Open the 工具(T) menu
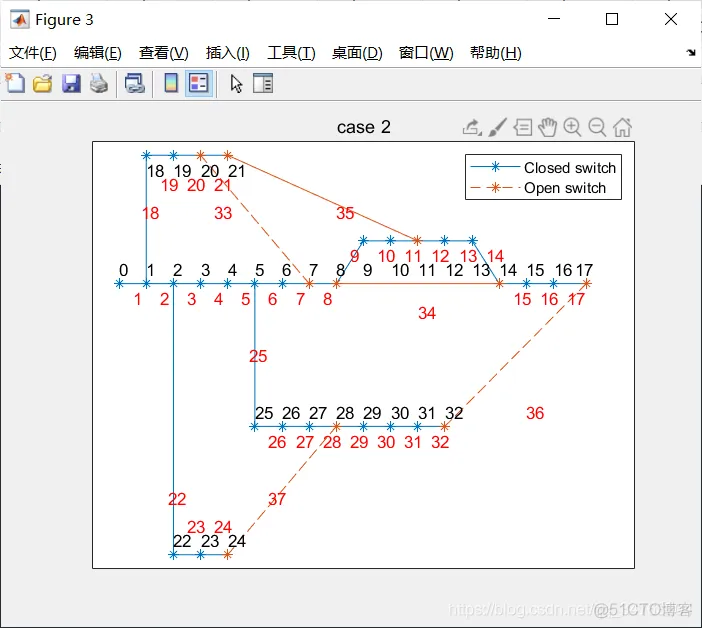Image resolution: width=702 pixels, height=628 pixels. 291,53
